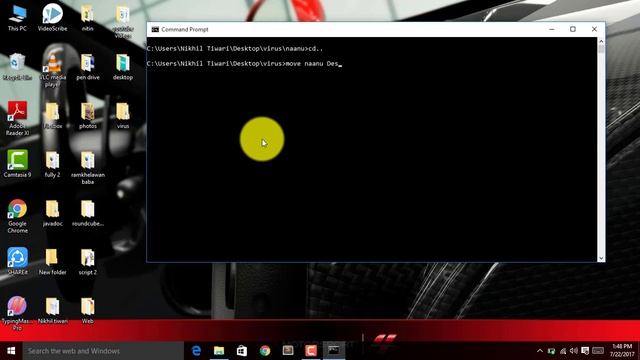The image size is (640, 360).
Task: Show hidden system tray icons
Action: point(540,351)
